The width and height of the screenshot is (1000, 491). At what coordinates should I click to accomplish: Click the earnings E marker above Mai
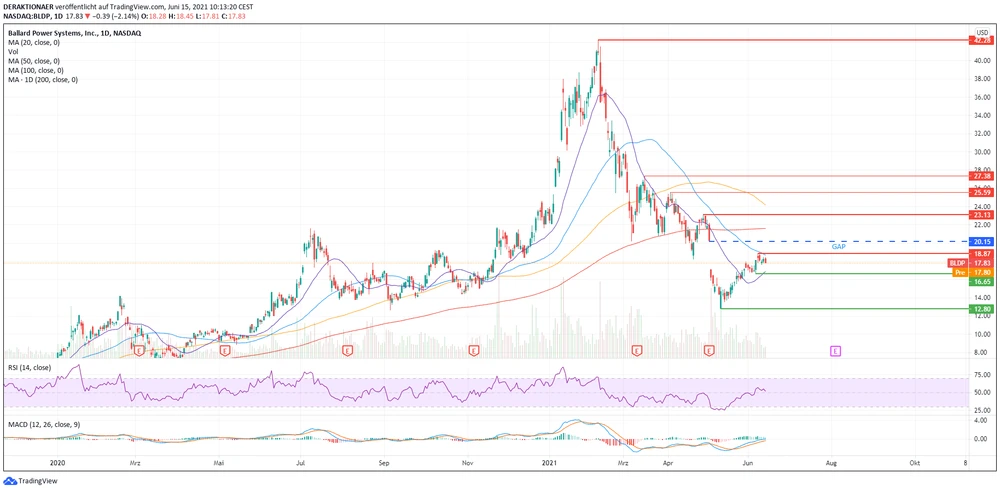225,351
